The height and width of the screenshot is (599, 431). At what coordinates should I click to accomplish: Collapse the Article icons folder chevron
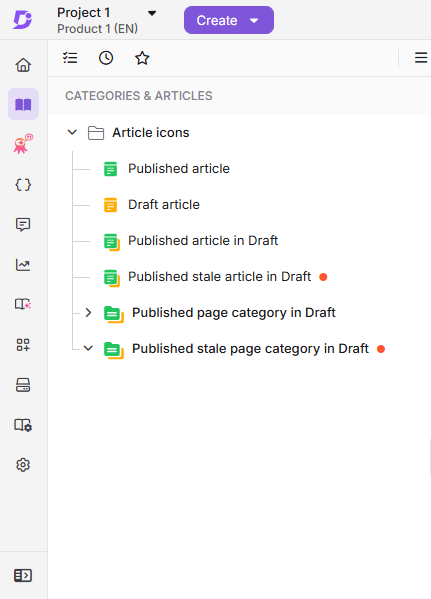72,133
